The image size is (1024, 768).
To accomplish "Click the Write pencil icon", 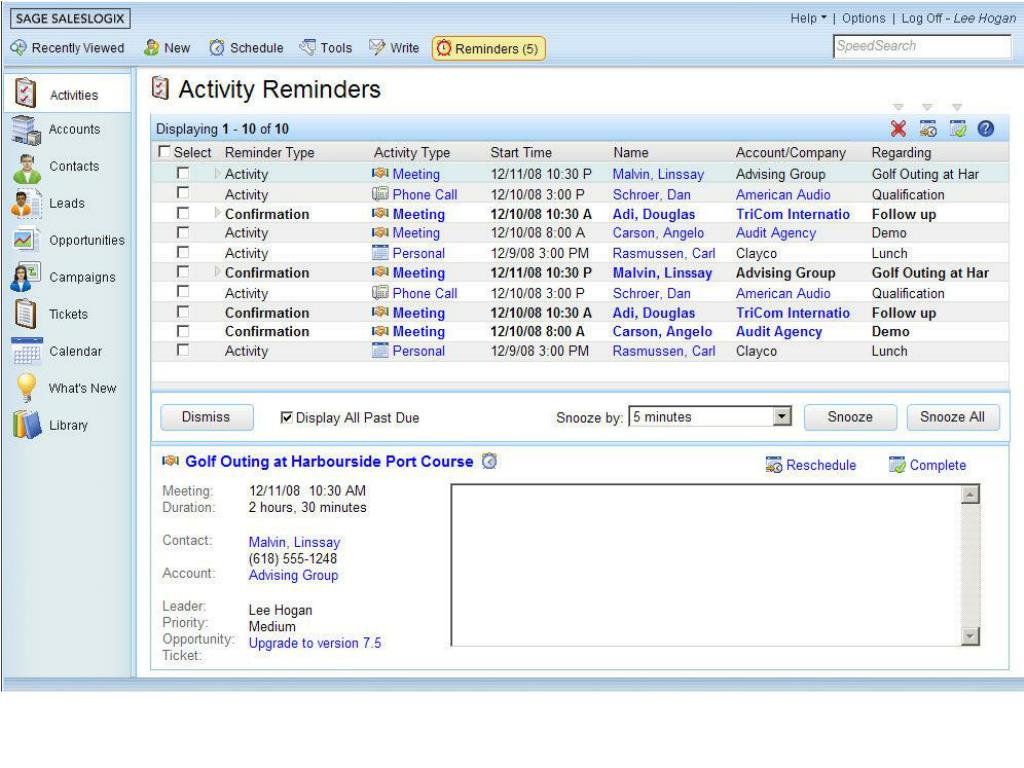I will pos(377,47).
